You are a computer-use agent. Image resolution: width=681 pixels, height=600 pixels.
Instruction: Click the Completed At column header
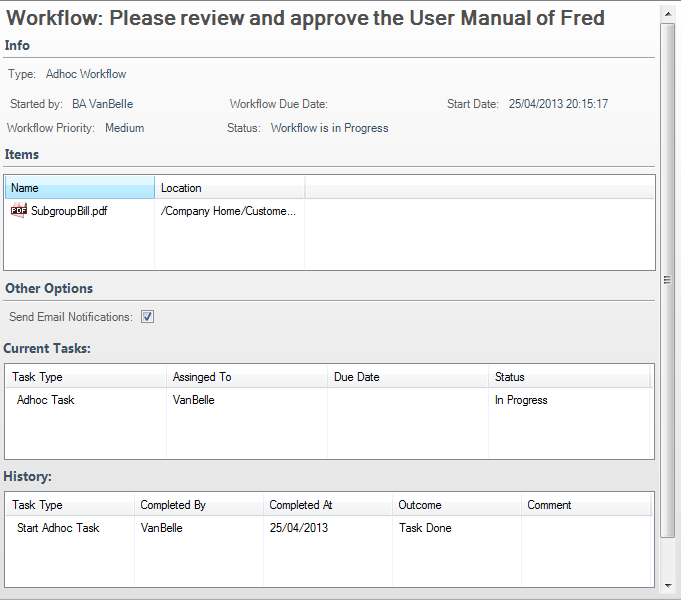click(x=327, y=505)
